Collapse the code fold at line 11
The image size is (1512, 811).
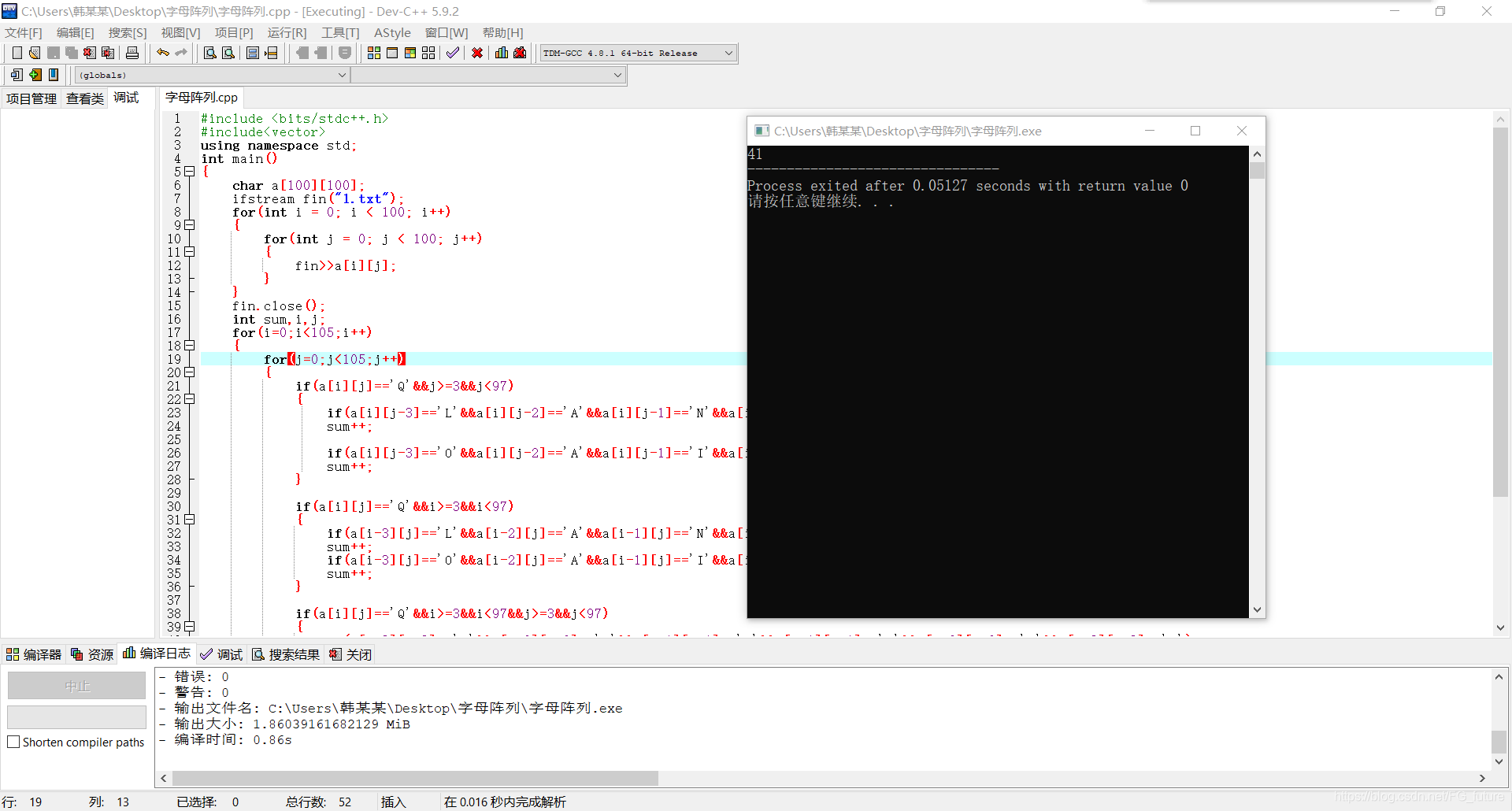(x=189, y=252)
